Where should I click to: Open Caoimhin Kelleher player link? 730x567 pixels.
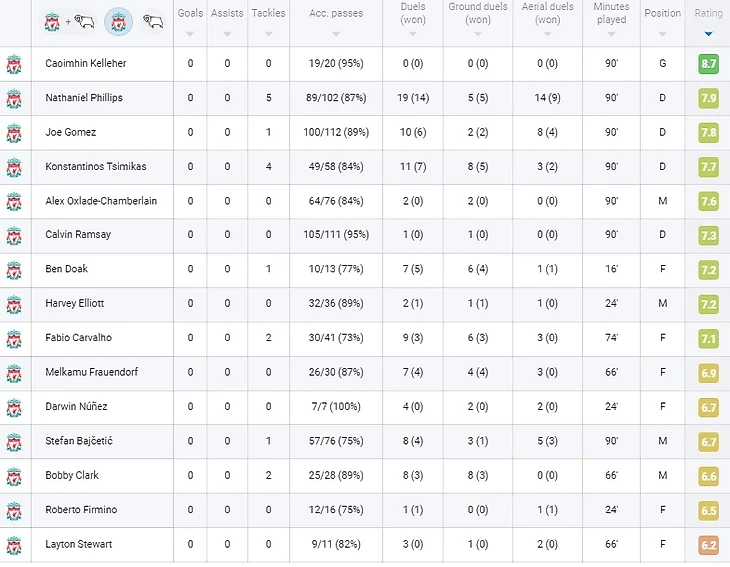click(86, 63)
